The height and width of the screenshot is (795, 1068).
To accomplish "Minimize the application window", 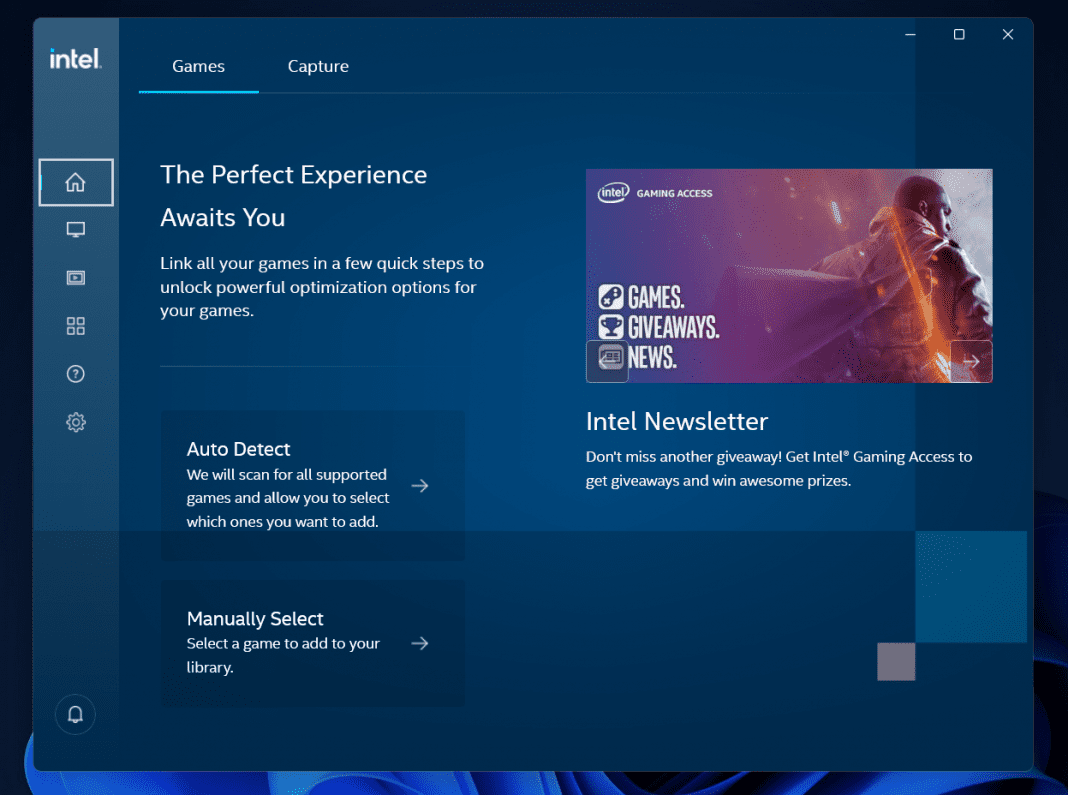I will (x=909, y=33).
